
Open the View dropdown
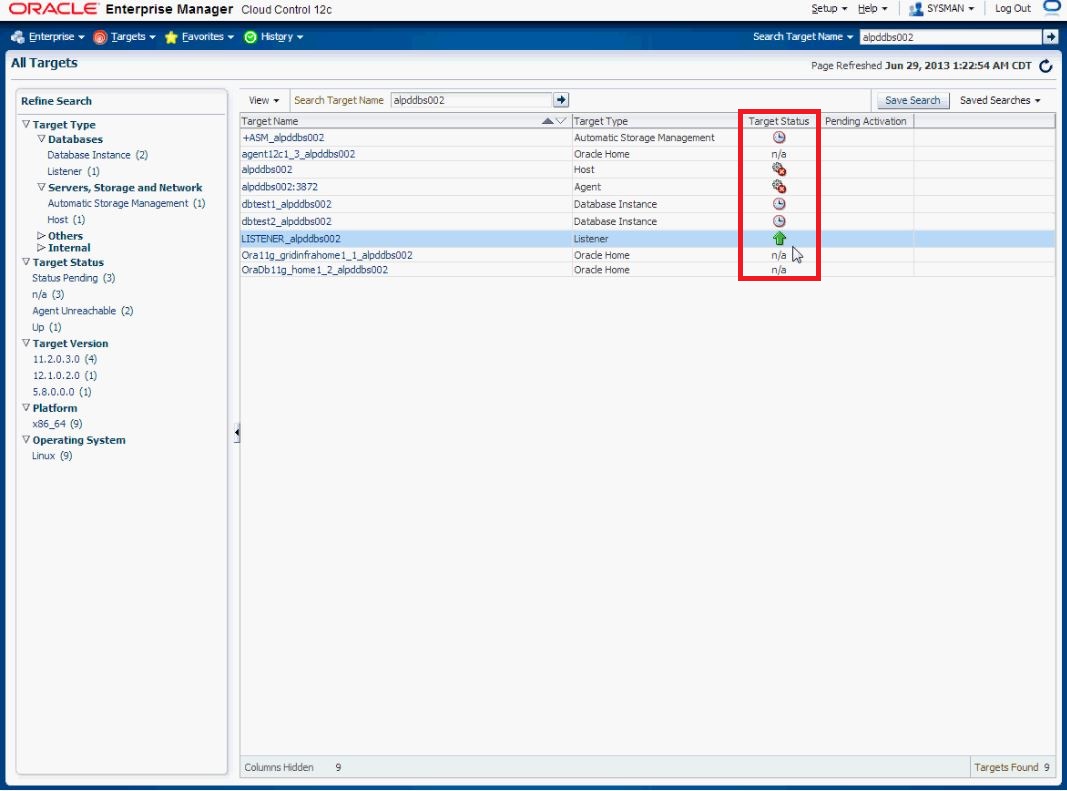click(262, 100)
